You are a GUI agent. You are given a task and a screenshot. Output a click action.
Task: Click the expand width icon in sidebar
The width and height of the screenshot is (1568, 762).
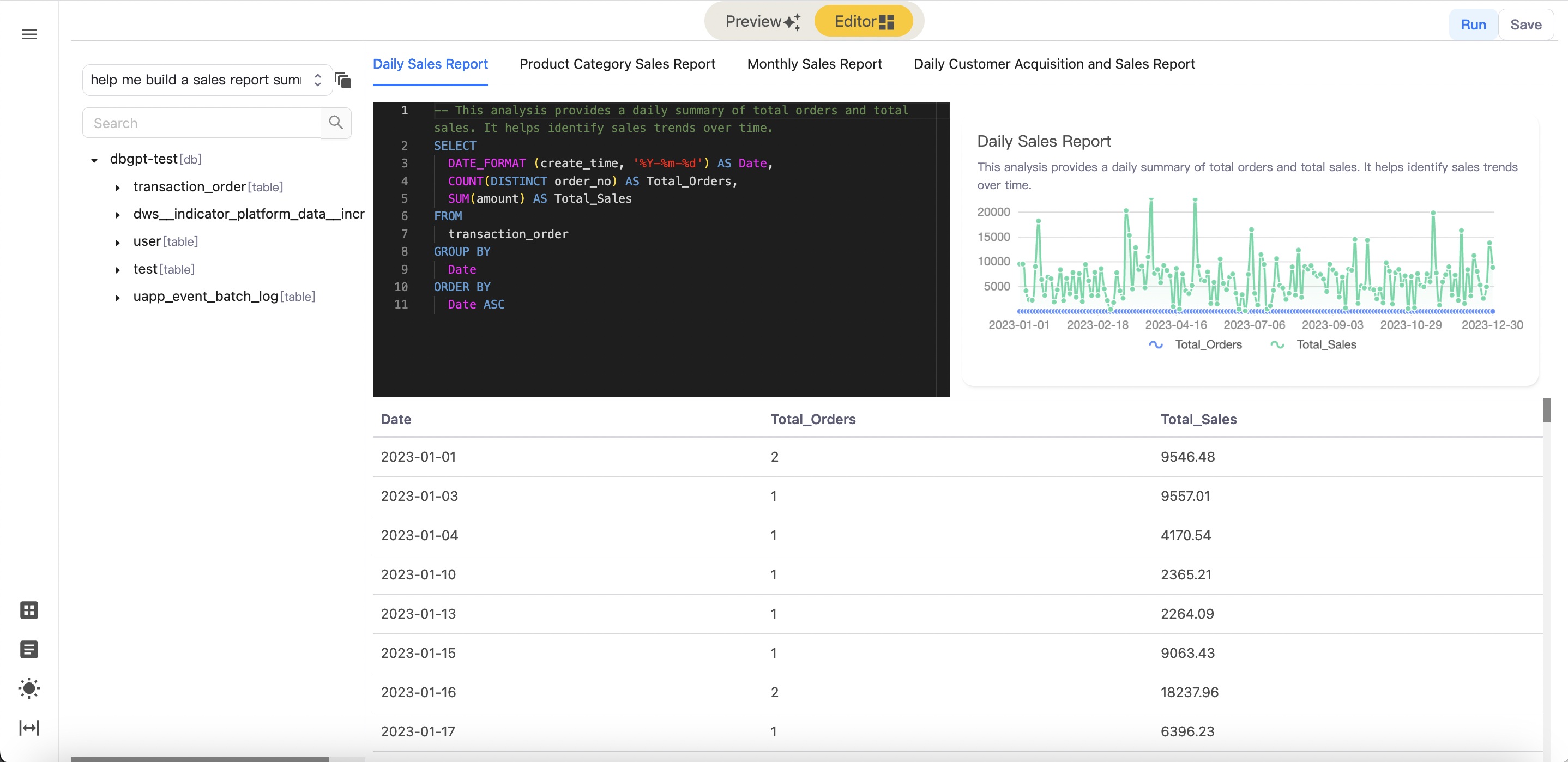click(29, 728)
